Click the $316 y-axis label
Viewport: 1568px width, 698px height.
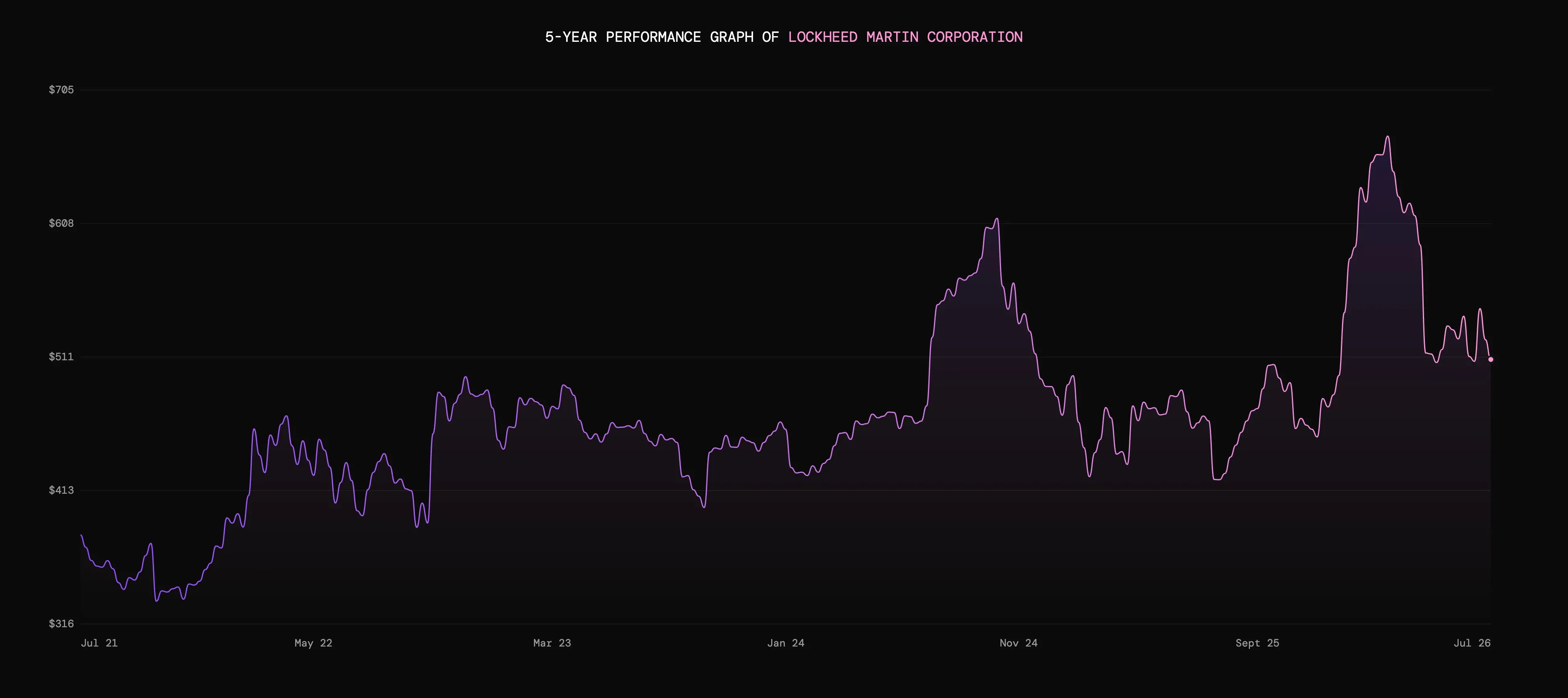click(x=62, y=624)
